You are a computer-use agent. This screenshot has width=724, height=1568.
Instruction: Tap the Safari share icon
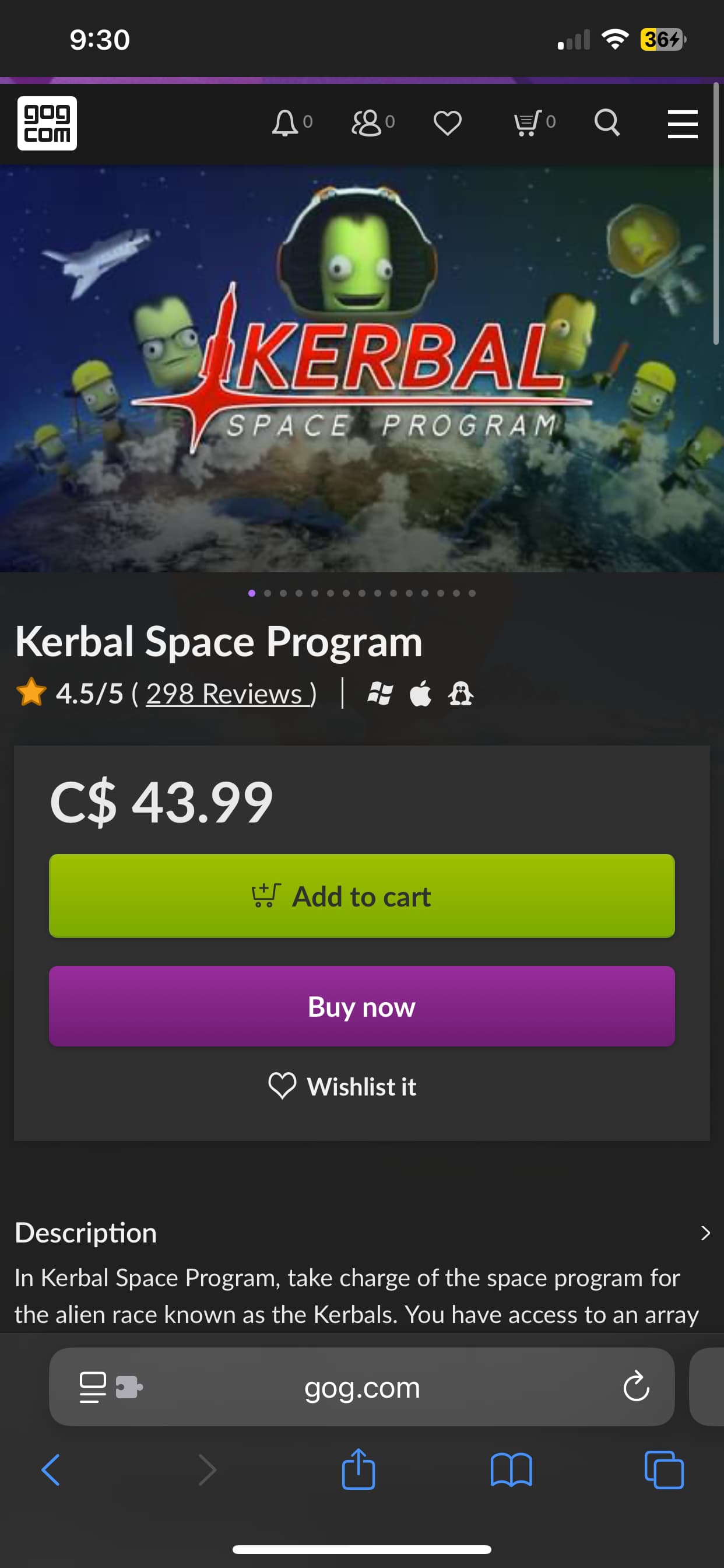(x=359, y=1470)
